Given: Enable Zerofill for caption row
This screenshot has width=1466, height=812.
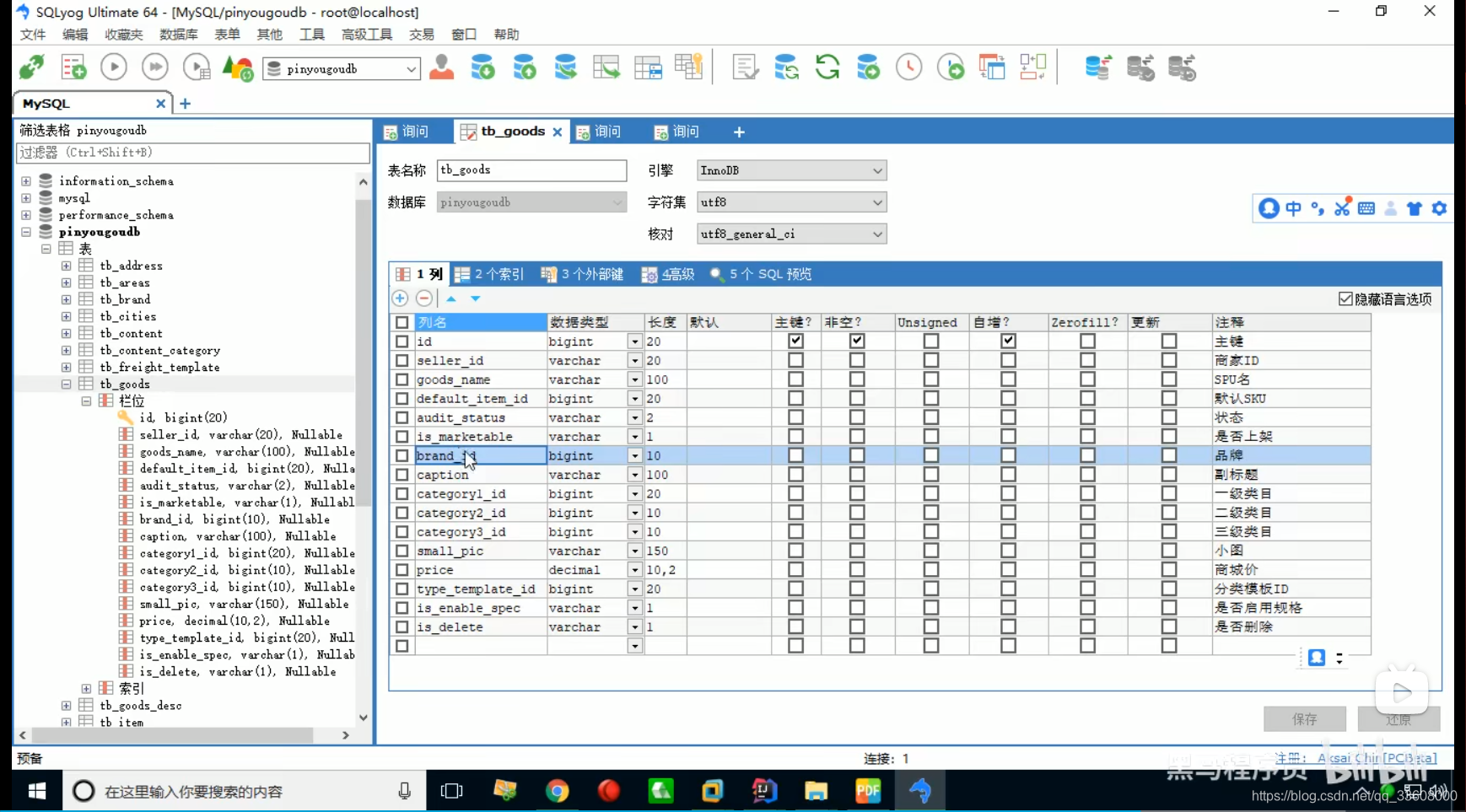Looking at the screenshot, I should point(1087,475).
